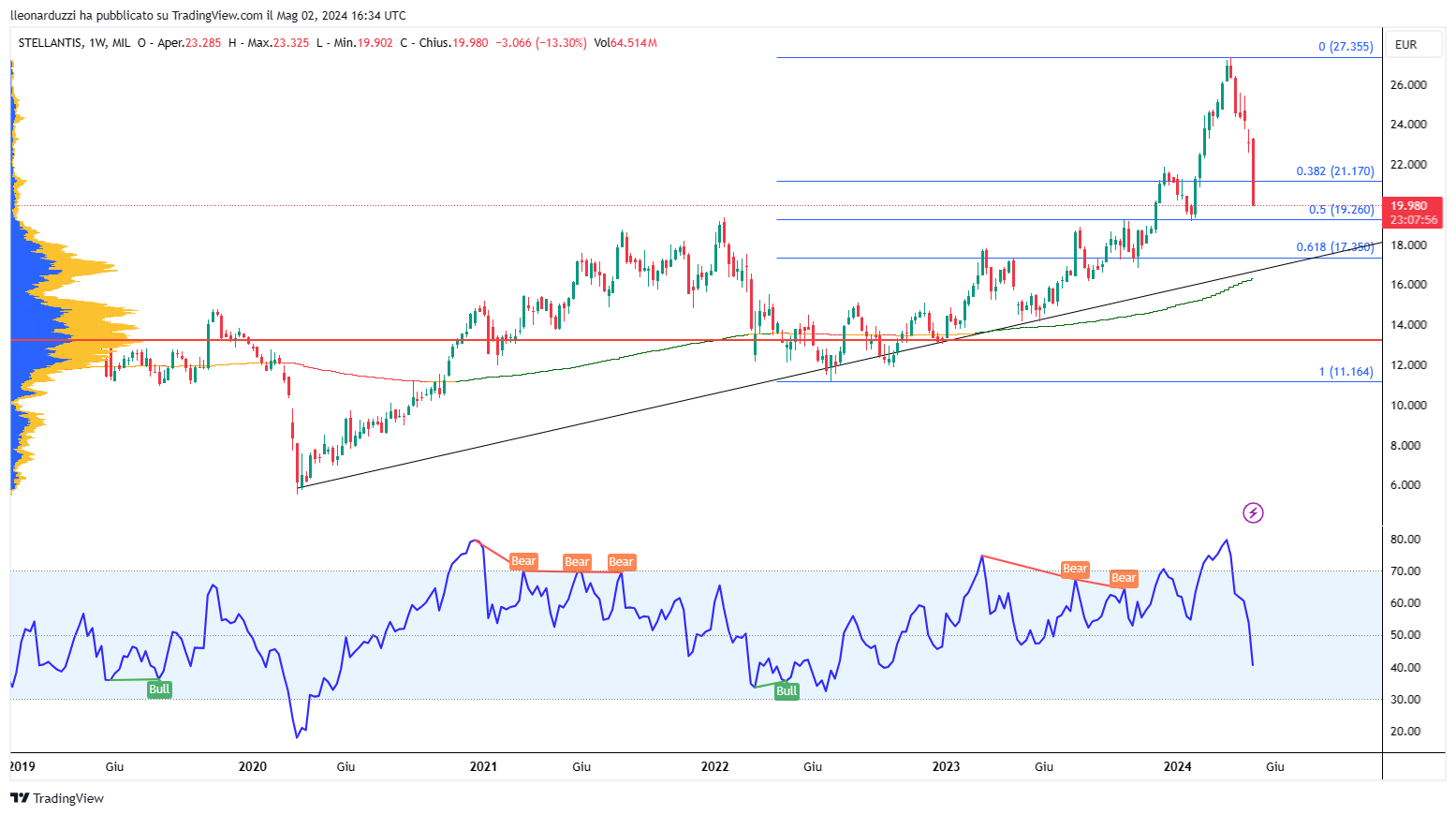Screen dimensions: 1456x815
Task: Click the Max. 23.325 high value
Action: click(x=278, y=43)
